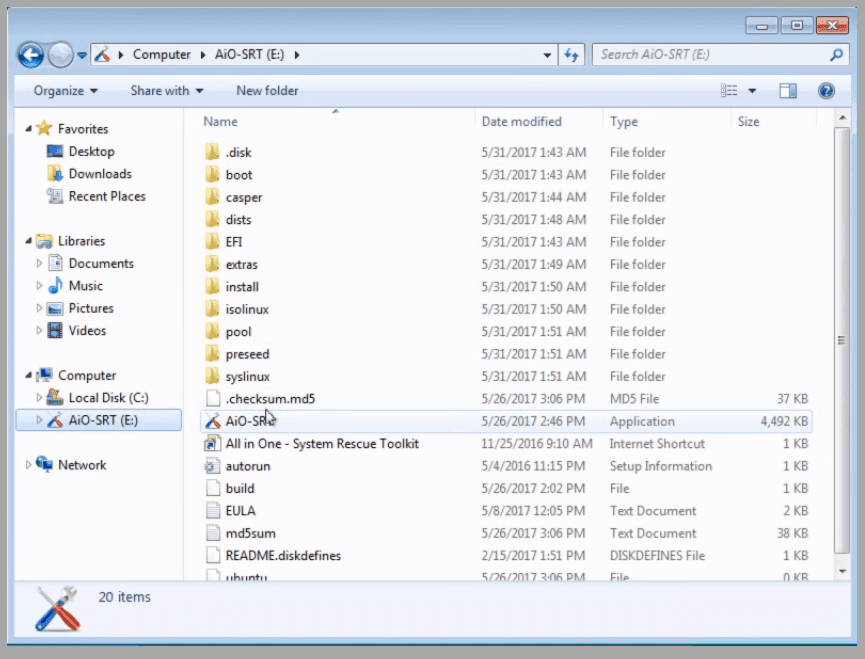Click the Help question mark icon
The width and height of the screenshot is (865, 659).
click(x=826, y=91)
